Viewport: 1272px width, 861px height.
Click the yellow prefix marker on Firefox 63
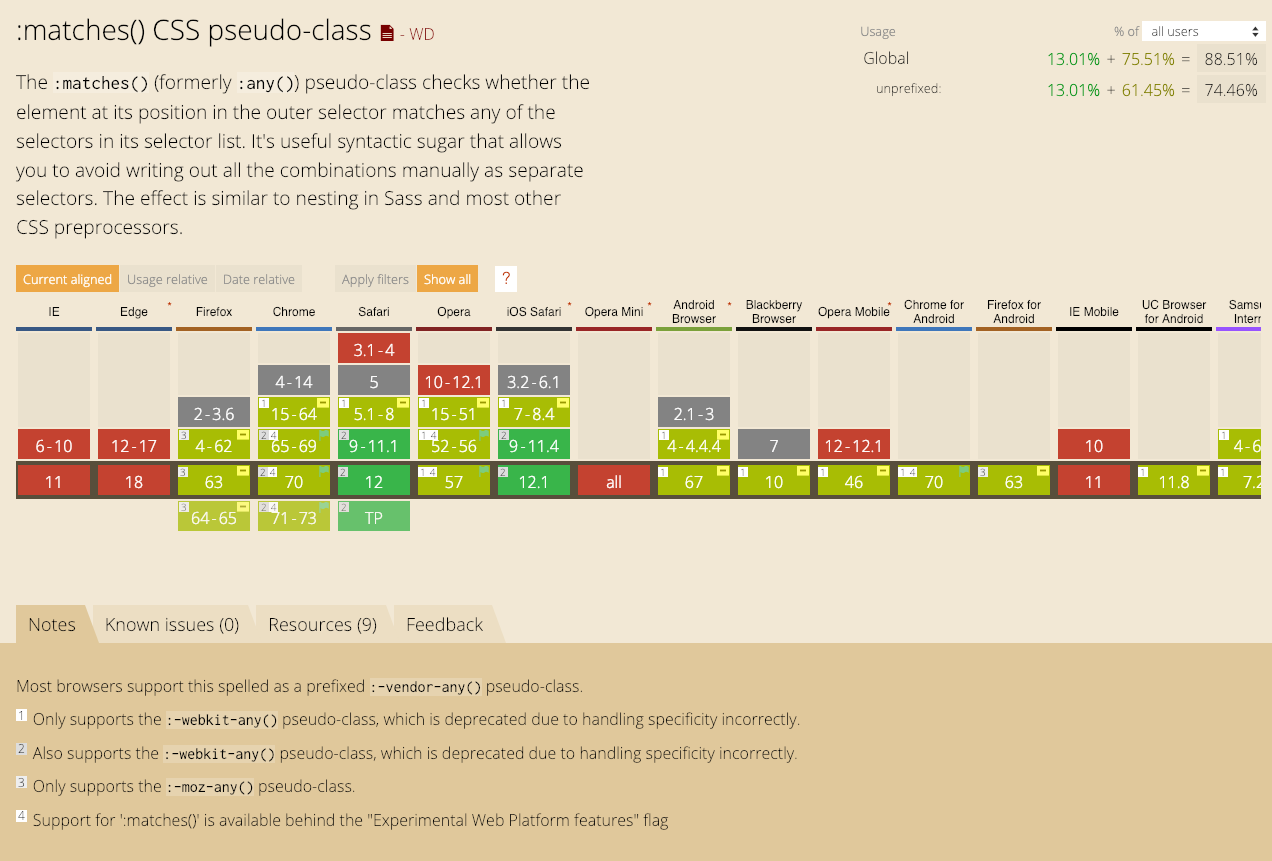[243, 471]
